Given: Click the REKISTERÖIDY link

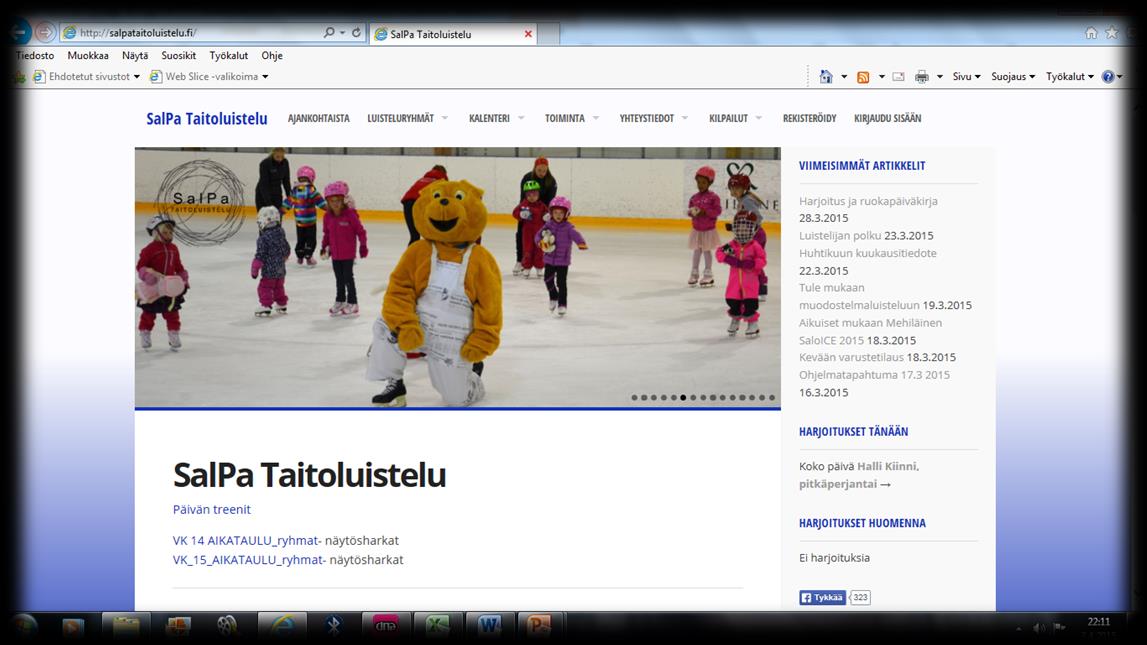Looking at the screenshot, I should pyautogui.click(x=810, y=118).
